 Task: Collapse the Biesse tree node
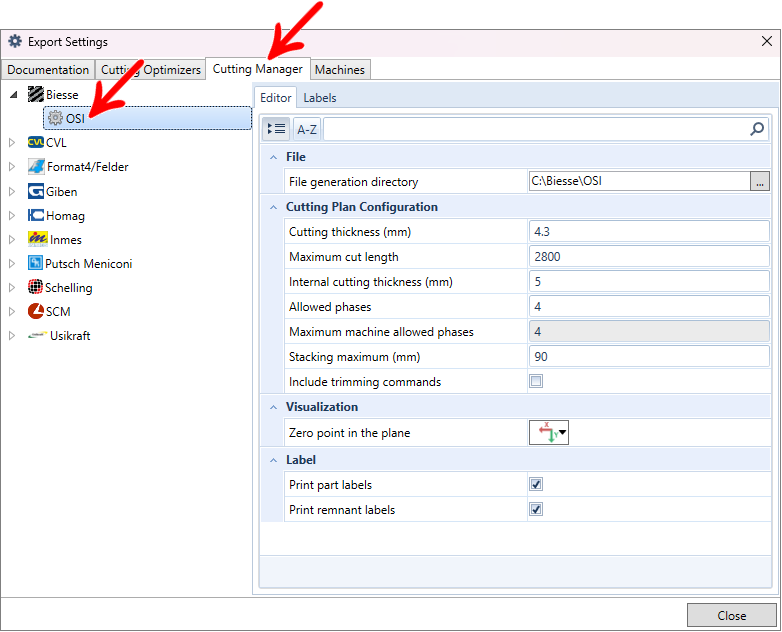click(x=13, y=95)
